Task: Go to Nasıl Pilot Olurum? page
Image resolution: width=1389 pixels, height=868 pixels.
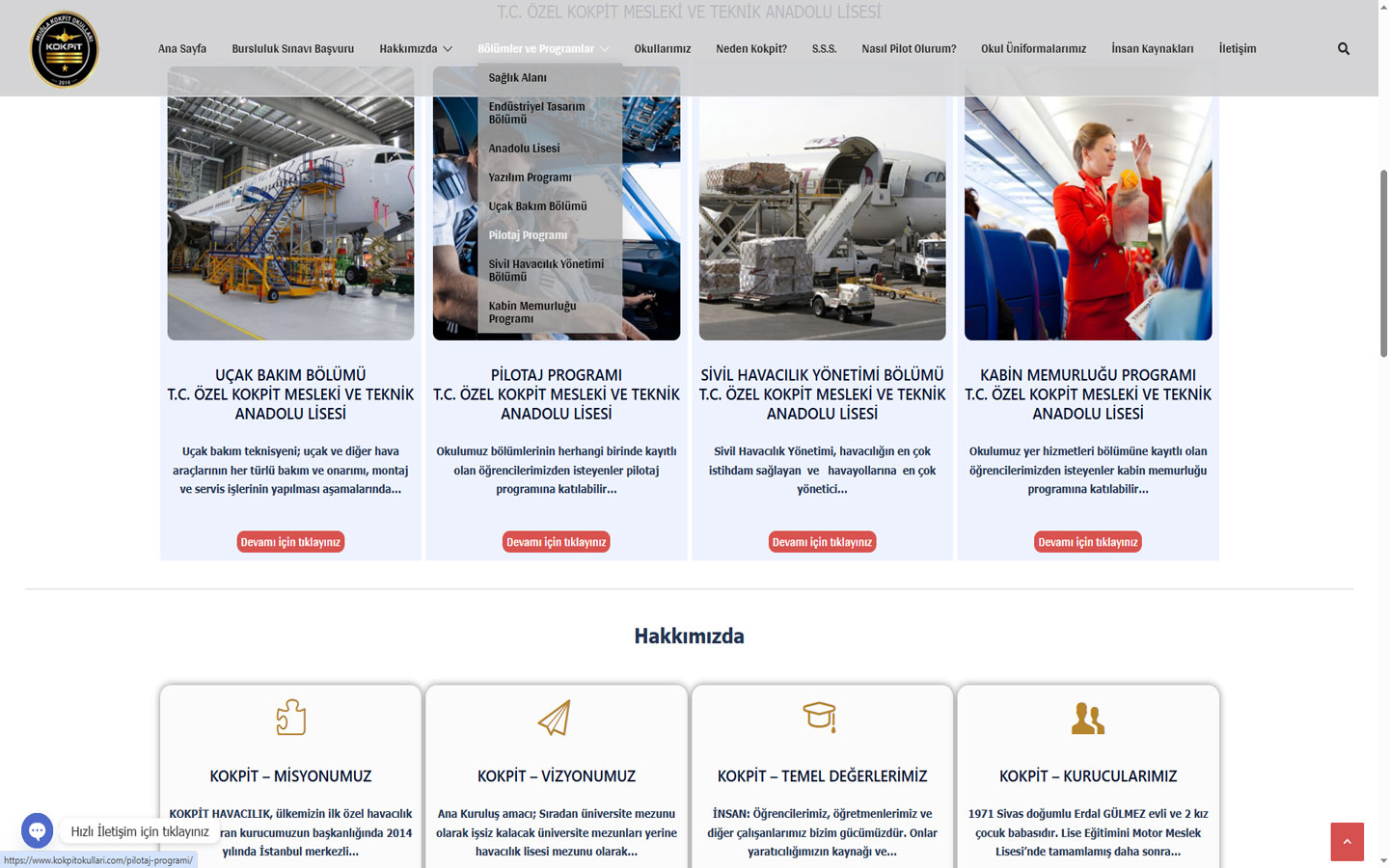Action: 909,49
